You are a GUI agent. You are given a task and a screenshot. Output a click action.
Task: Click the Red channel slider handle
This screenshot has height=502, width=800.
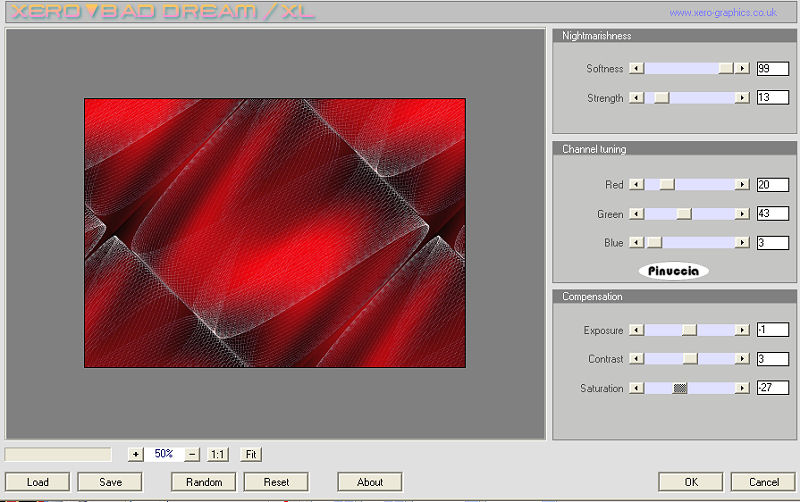pyautogui.click(x=667, y=184)
